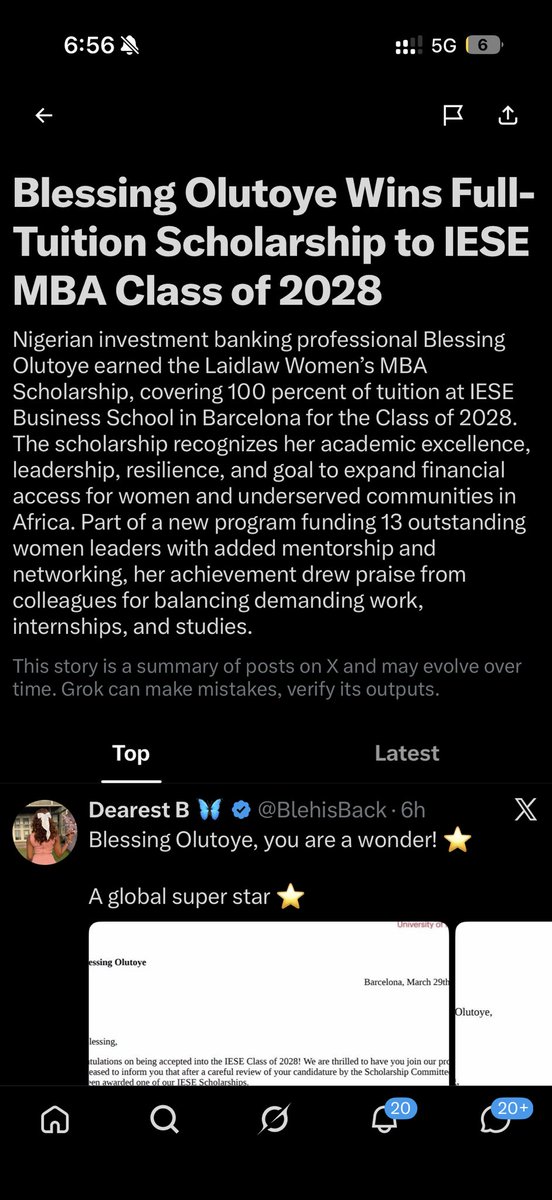Tap the flag report icon
Viewport: 552px width, 1200px height.
click(x=453, y=116)
